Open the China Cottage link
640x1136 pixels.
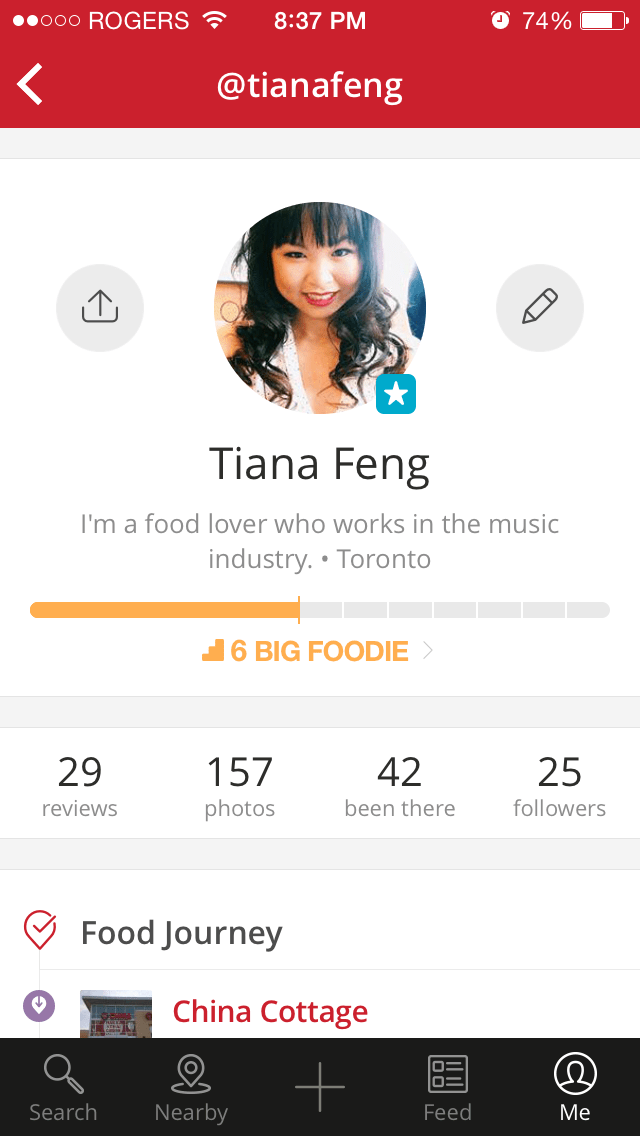(x=270, y=1012)
